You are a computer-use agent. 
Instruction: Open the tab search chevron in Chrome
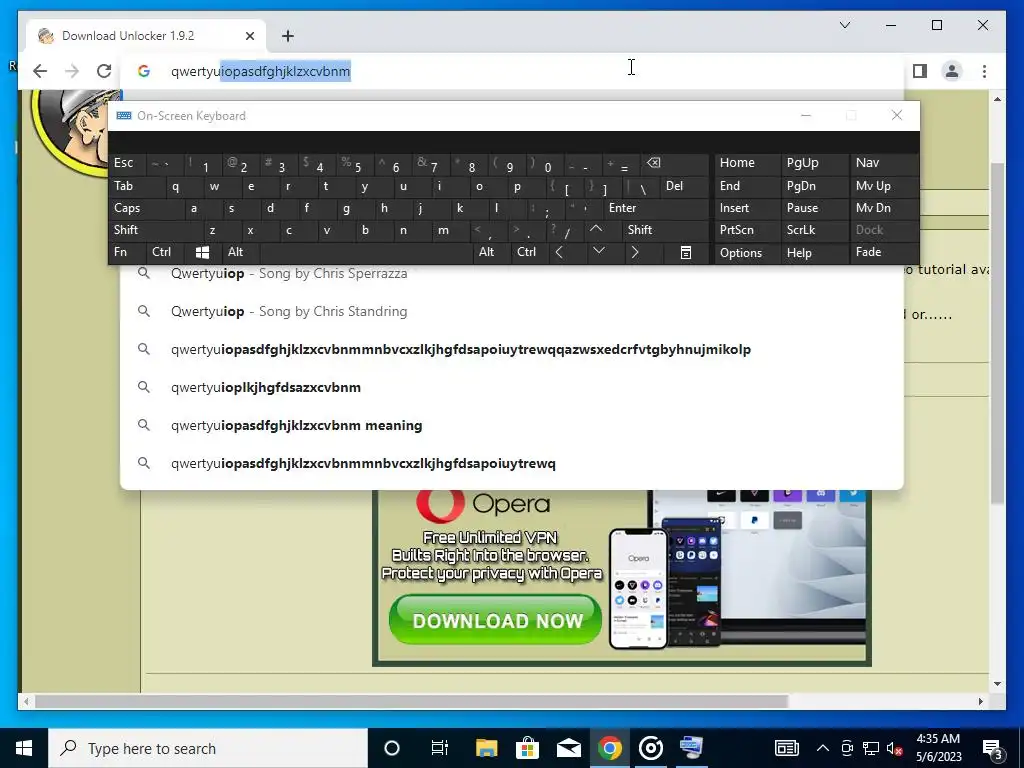click(x=844, y=25)
